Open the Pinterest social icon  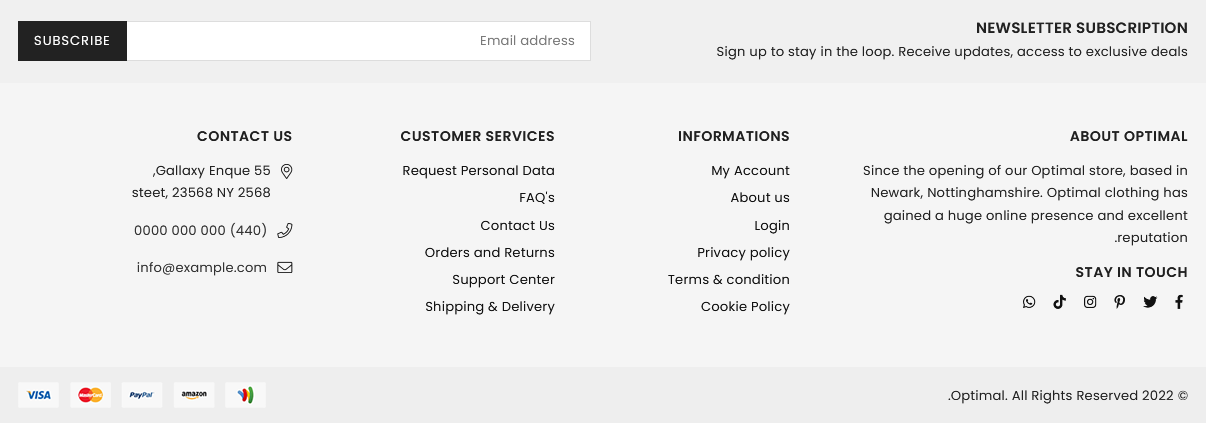click(1120, 302)
